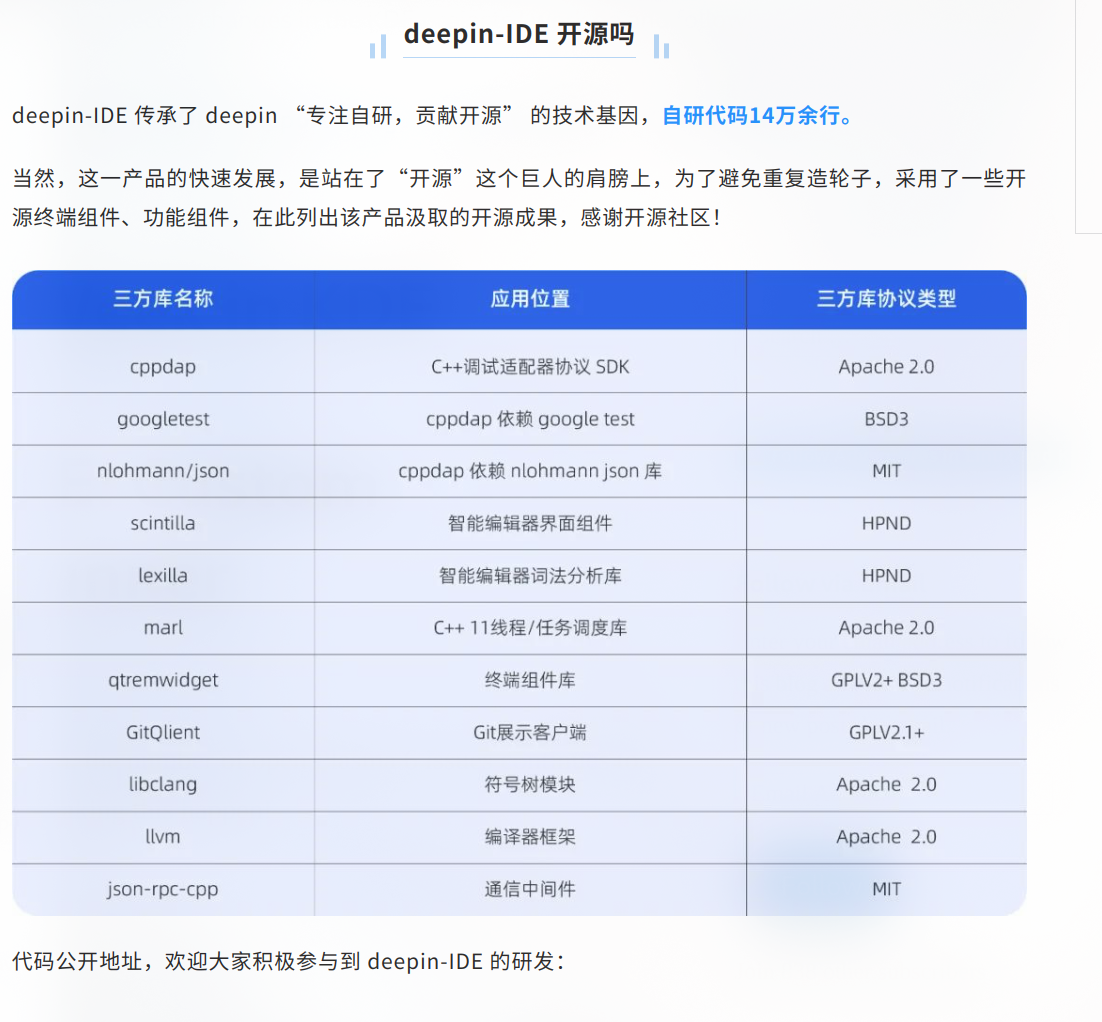
Task: Click the Apache 2.0 license in libclang row
Action: point(886,784)
